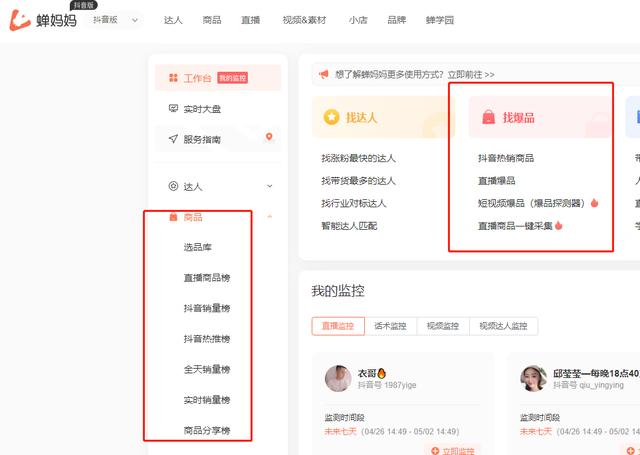Open 直播商品榜 in sidebar
Screen dimensions: 640x455
pos(207,278)
